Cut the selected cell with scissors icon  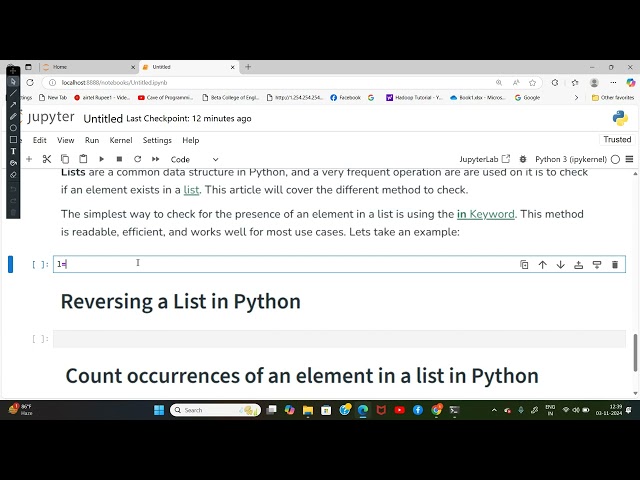point(47,159)
